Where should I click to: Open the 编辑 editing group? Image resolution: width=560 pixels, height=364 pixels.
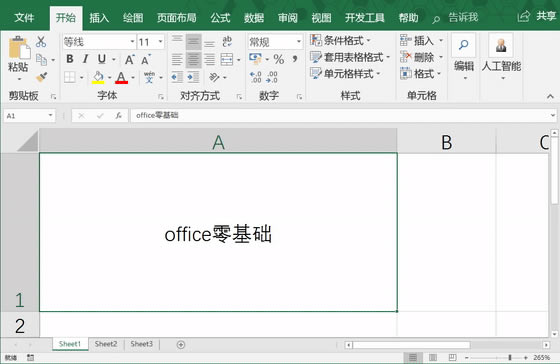coord(464,57)
